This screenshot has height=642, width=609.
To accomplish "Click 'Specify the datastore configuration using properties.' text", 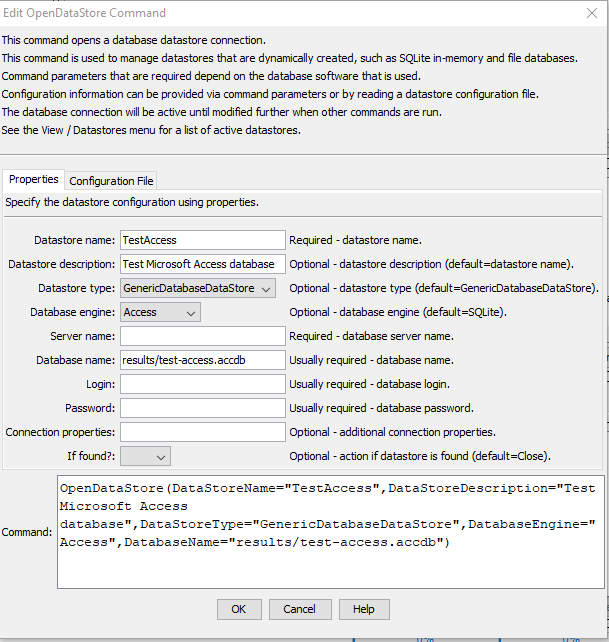I will [132, 202].
